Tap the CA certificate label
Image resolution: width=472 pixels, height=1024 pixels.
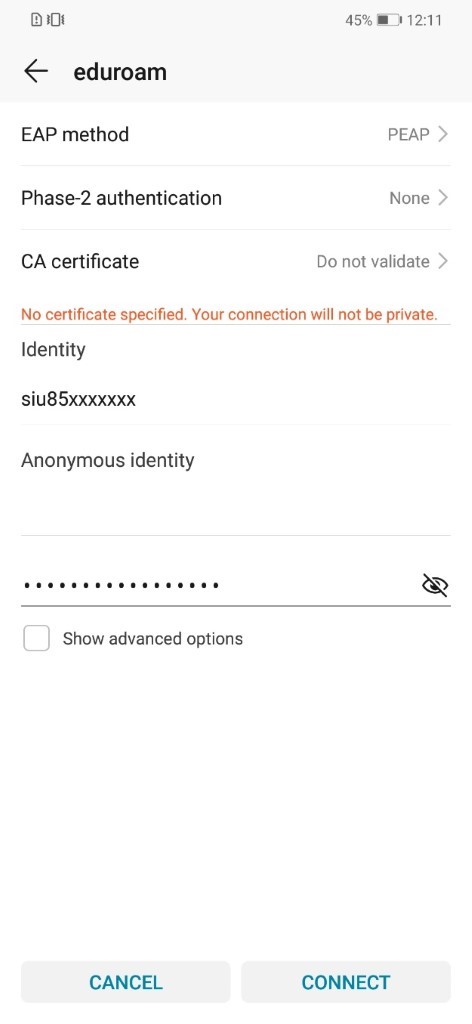tap(80, 261)
